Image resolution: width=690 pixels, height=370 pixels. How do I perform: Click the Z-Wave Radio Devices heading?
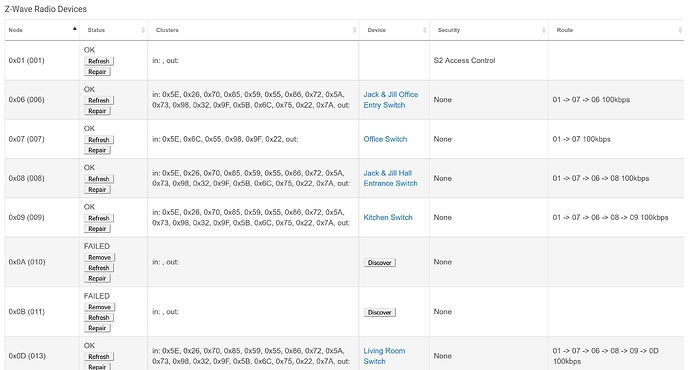(46, 9)
